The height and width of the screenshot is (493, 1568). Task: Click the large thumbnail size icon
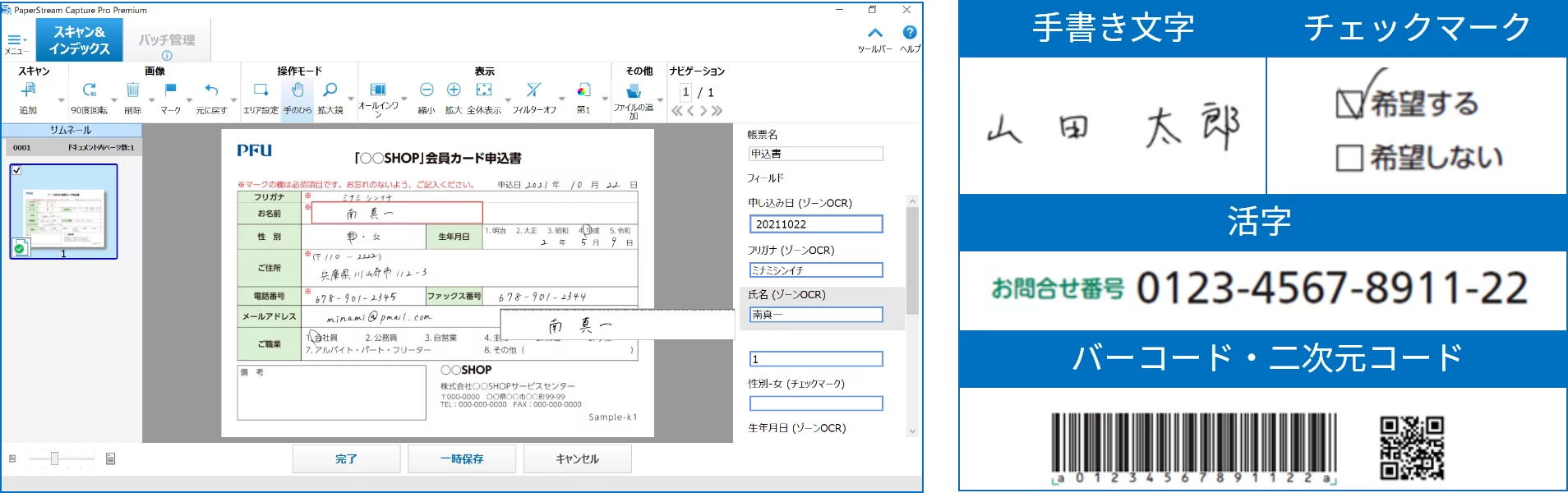pyautogui.click(x=110, y=458)
